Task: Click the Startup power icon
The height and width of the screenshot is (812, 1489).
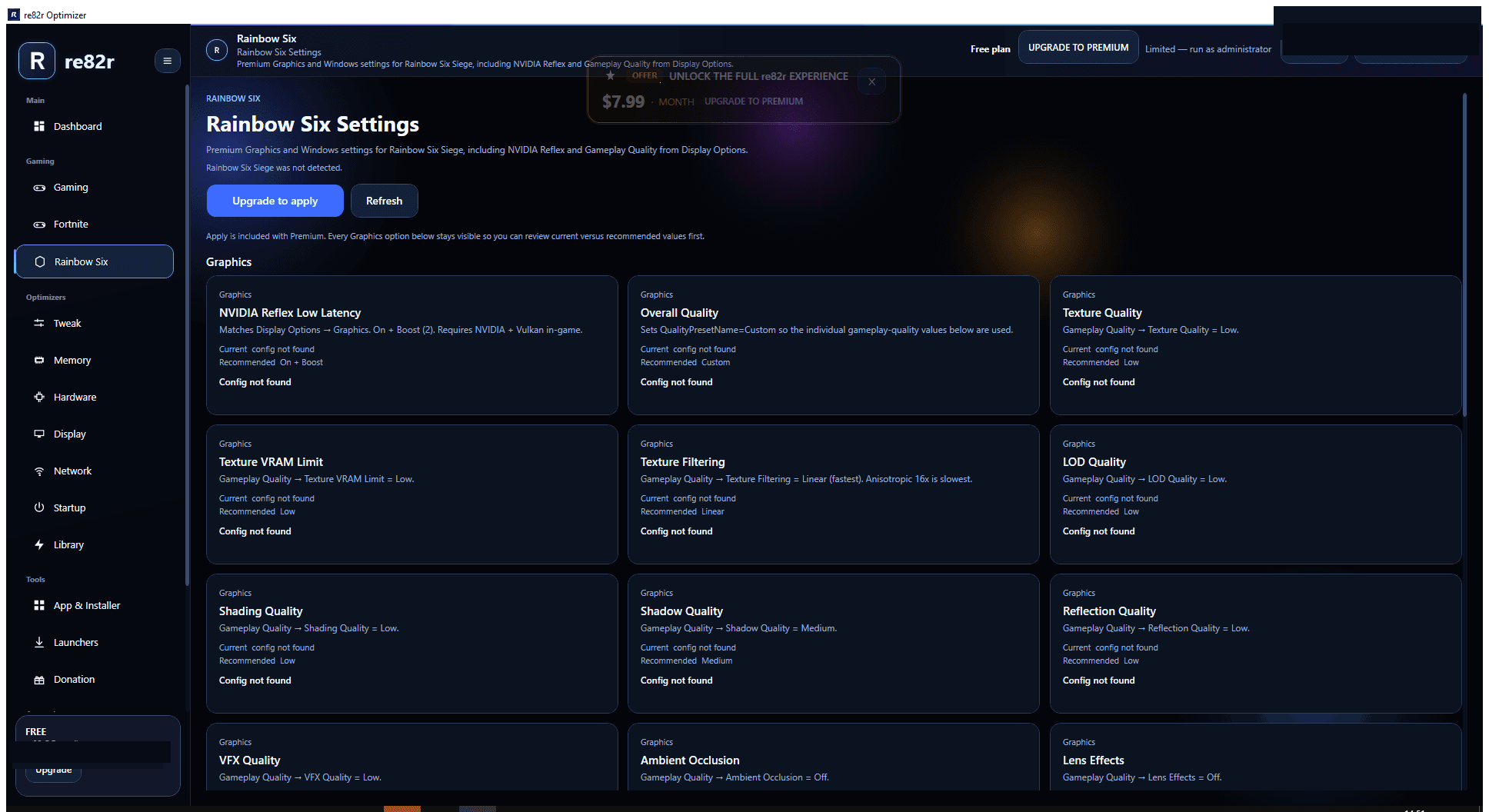Action: (39, 507)
